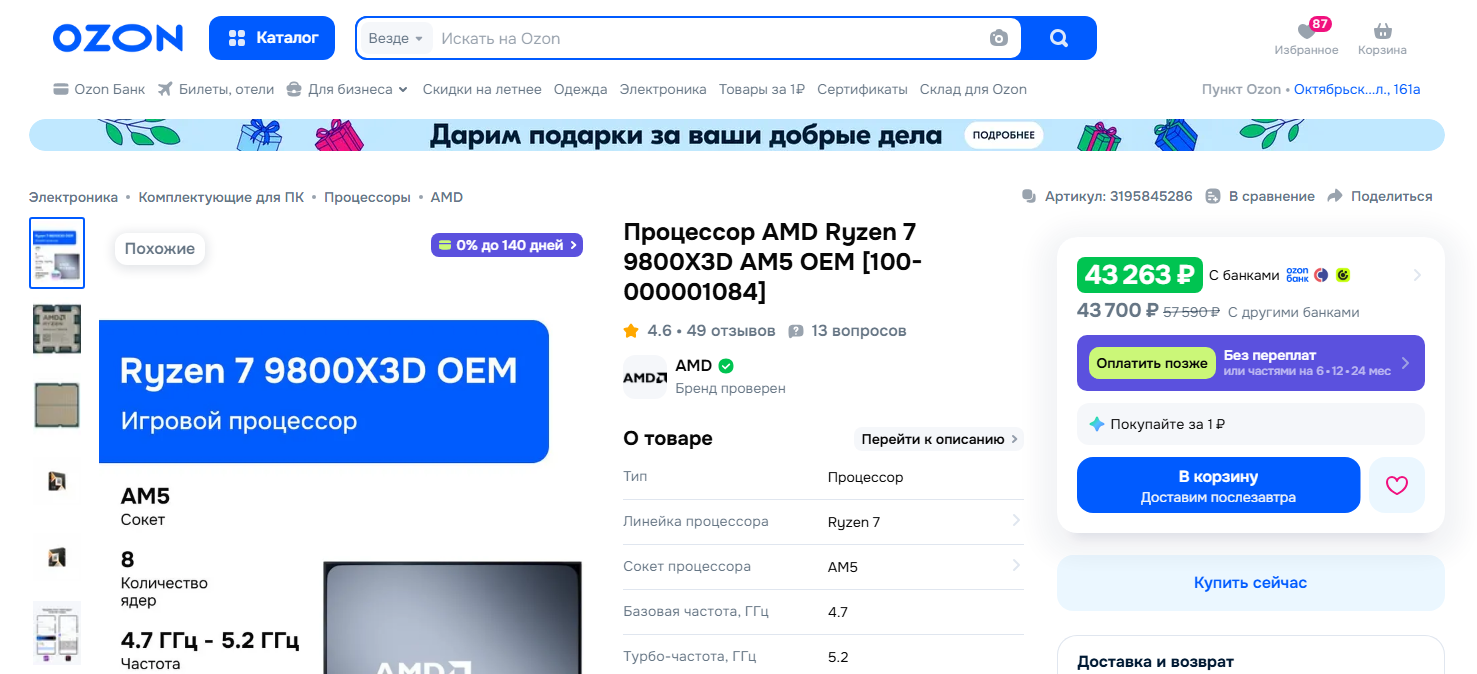
Task: Click the В корзину button
Action: pyautogui.click(x=1218, y=485)
